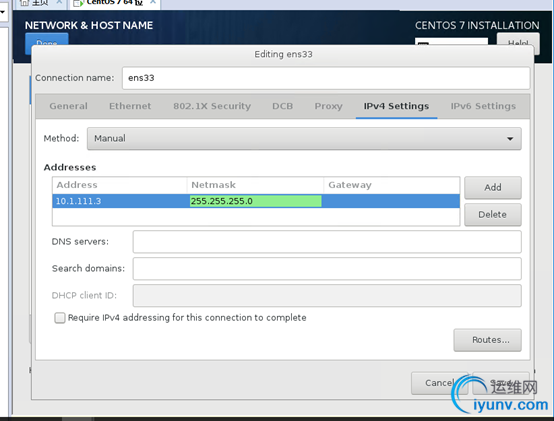Cancel editing the ens33 connection

click(440, 383)
